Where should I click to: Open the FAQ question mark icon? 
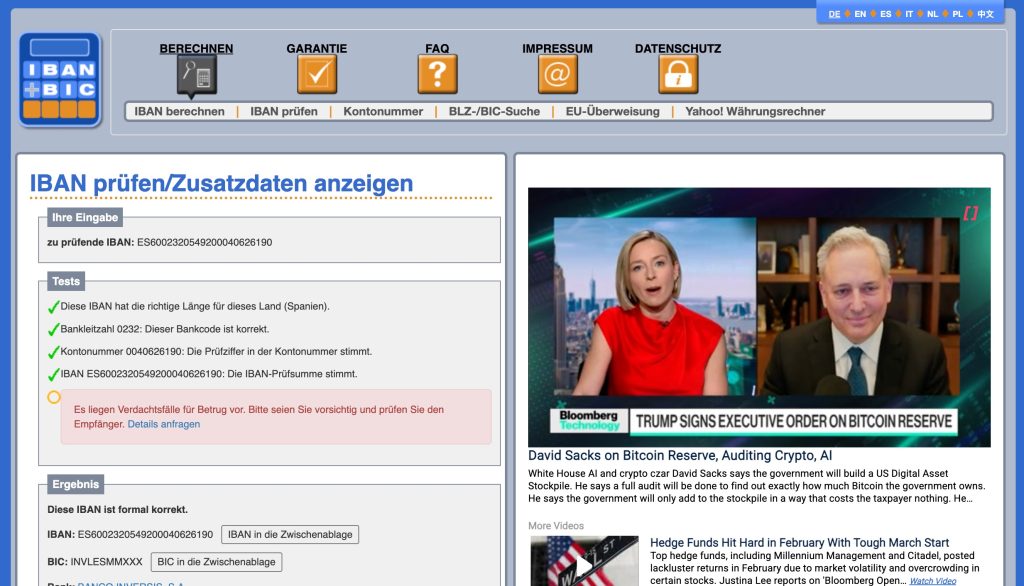coord(437,74)
